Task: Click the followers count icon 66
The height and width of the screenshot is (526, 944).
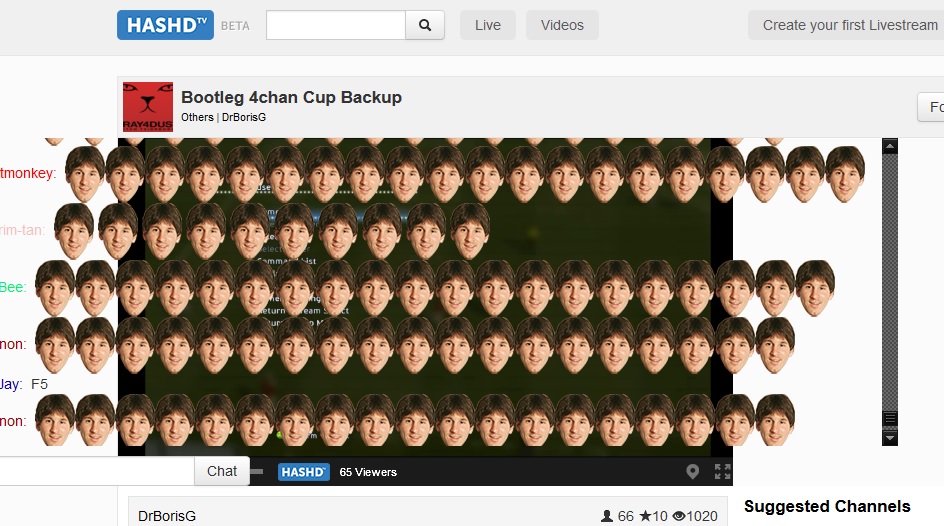Action: pos(617,516)
